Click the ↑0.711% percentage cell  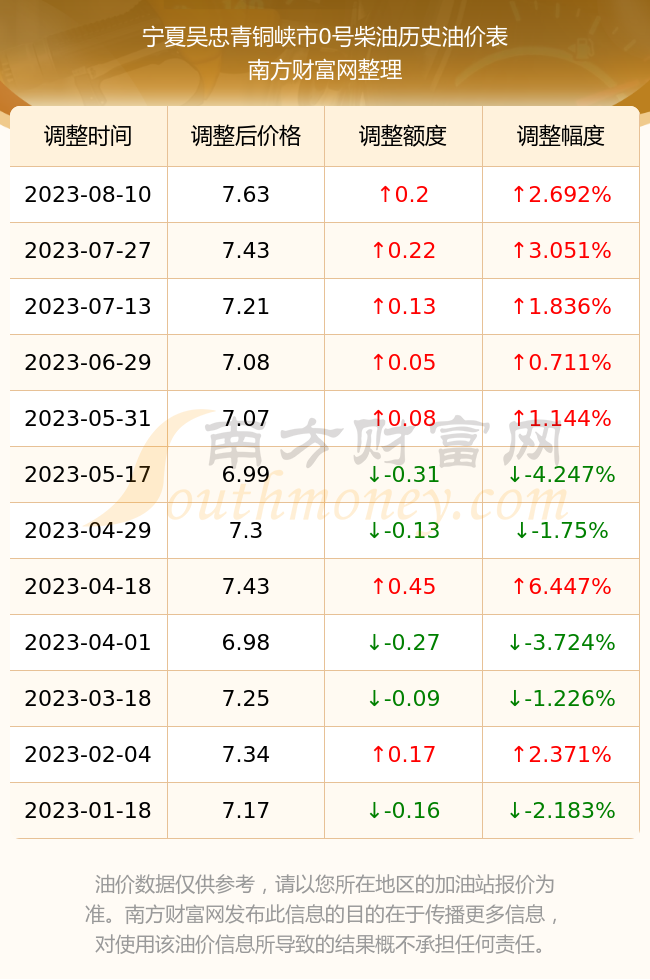561,362
